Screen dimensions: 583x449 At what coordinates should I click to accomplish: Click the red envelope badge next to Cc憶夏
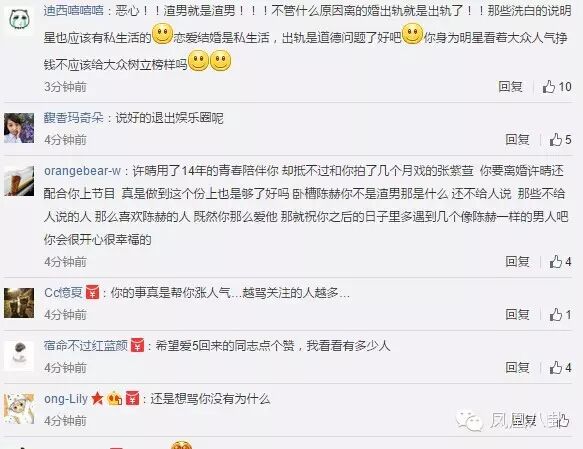[x=93, y=292]
